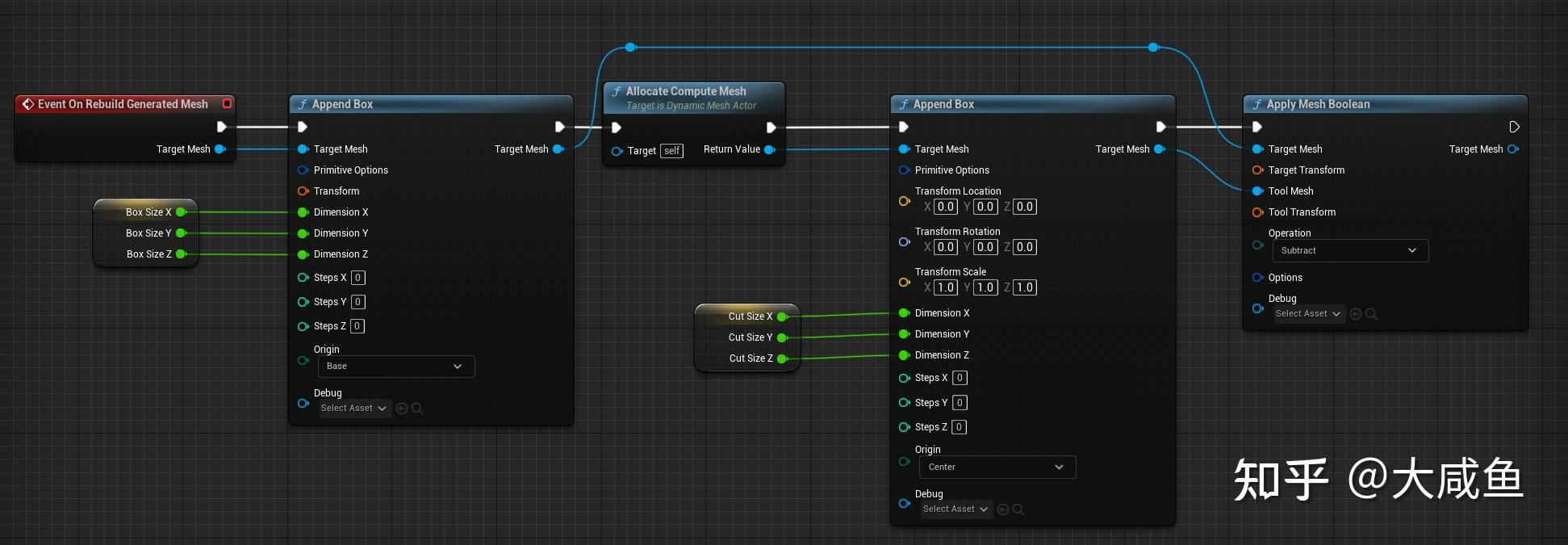Click the Transform Scale X value field
The image size is (1568, 545).
pyautogui.click(x=946, y=287)
